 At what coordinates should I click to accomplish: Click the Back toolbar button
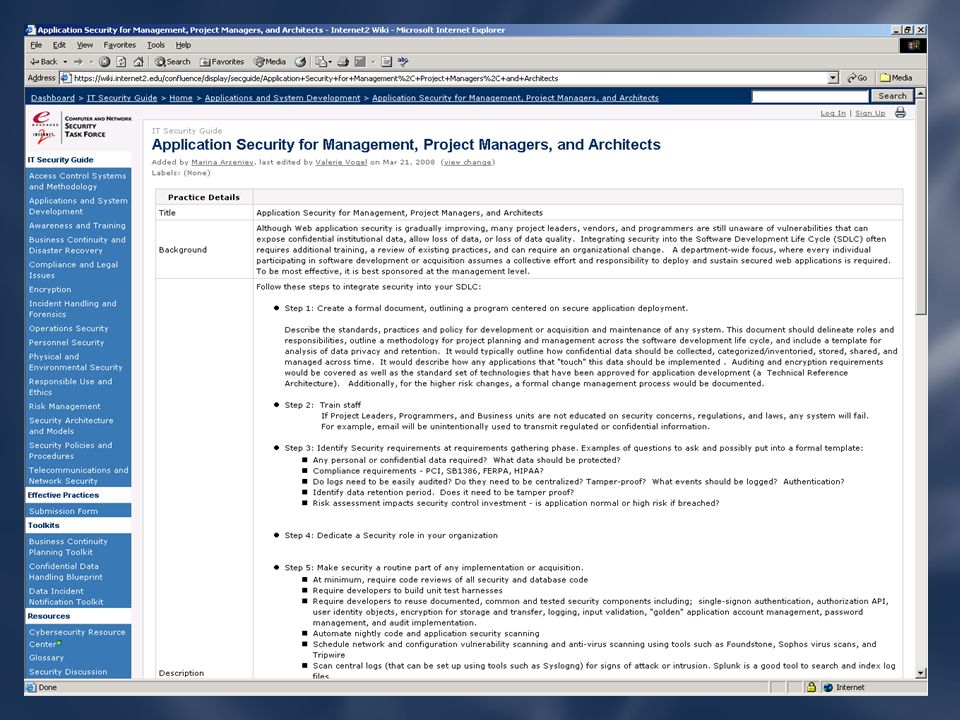click(43, 62)
